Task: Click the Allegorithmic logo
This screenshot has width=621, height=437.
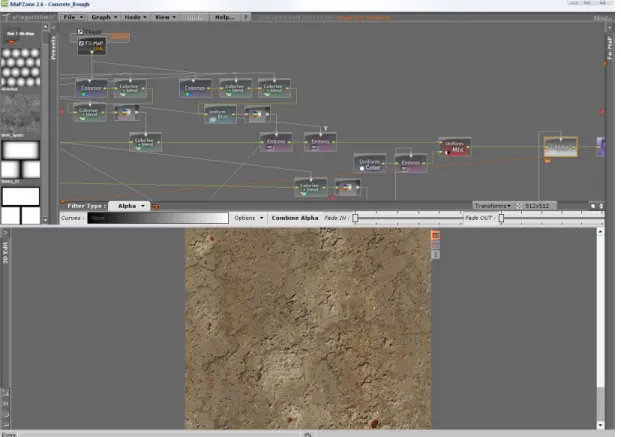Action: [29, 17]
